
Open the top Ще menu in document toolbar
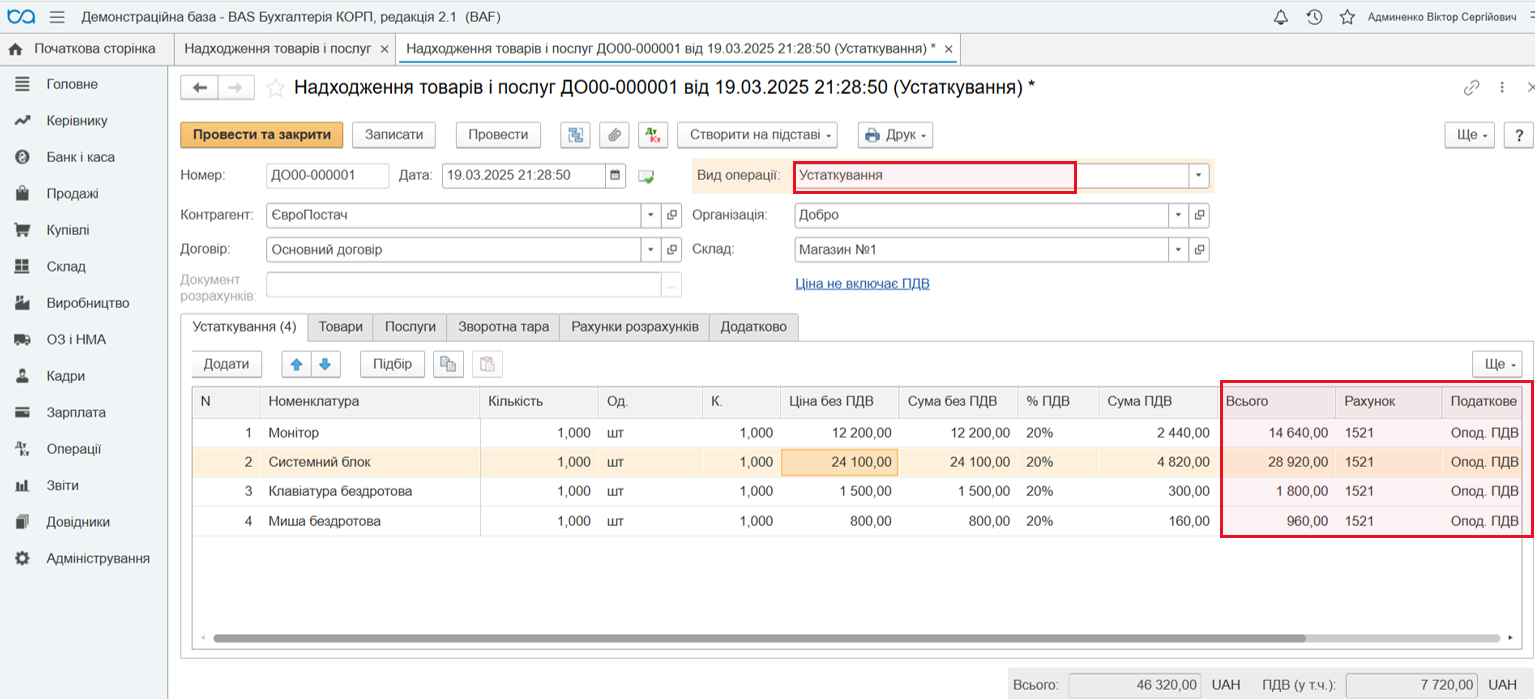(x=1469, y=135)
